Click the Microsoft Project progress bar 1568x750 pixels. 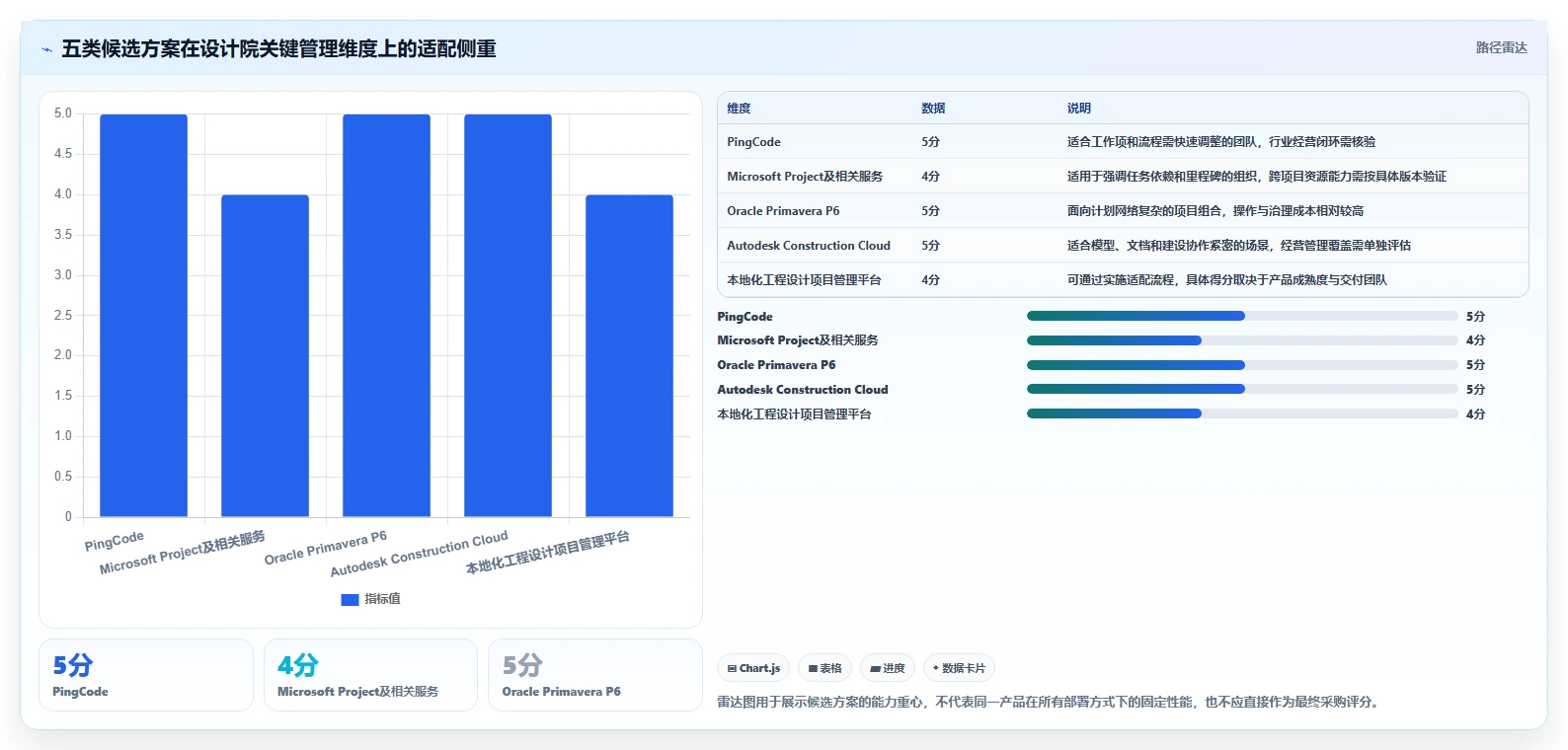1242,340
